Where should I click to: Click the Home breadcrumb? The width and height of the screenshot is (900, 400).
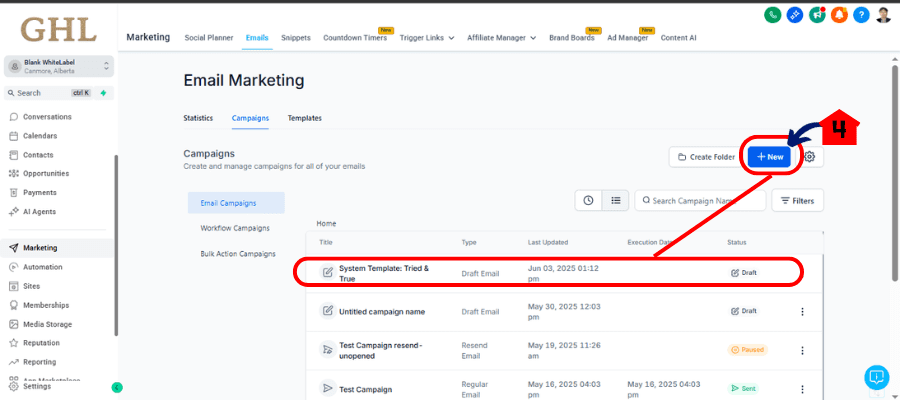(x=326, y=224)
